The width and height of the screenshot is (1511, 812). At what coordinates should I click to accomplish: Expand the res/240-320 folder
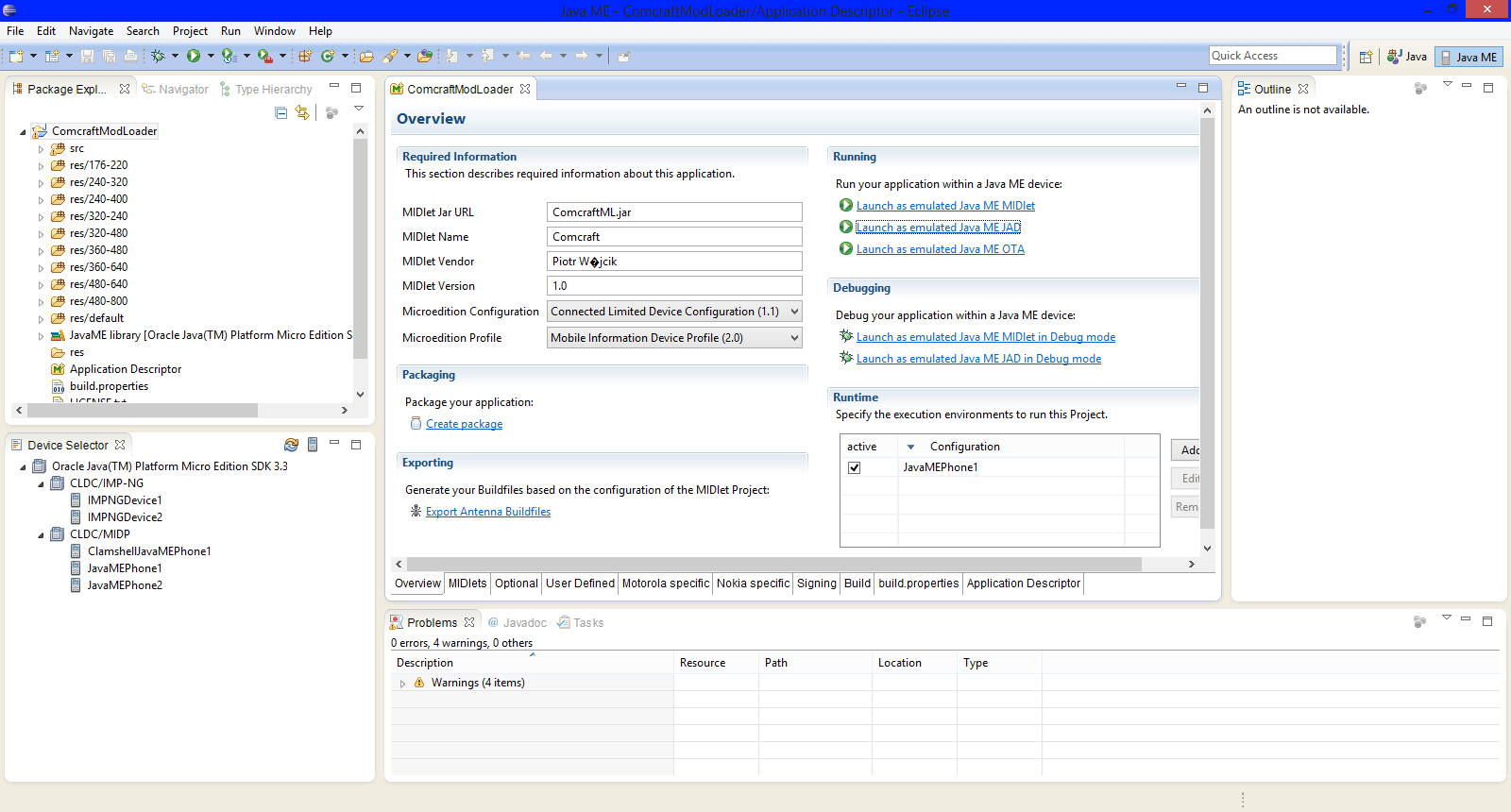tap(41, 183)
